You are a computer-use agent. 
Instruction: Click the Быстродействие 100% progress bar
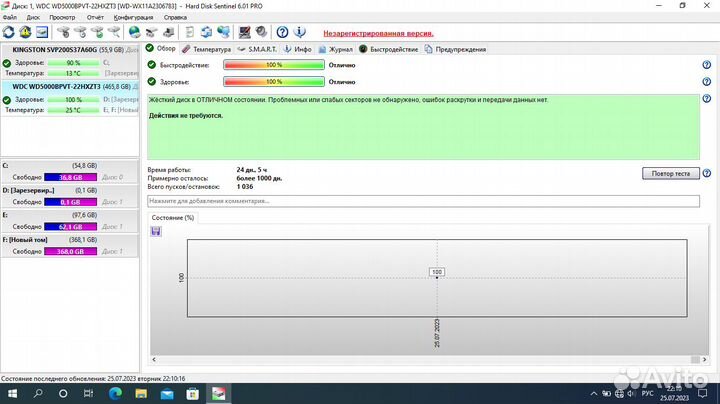coord(274,65)
